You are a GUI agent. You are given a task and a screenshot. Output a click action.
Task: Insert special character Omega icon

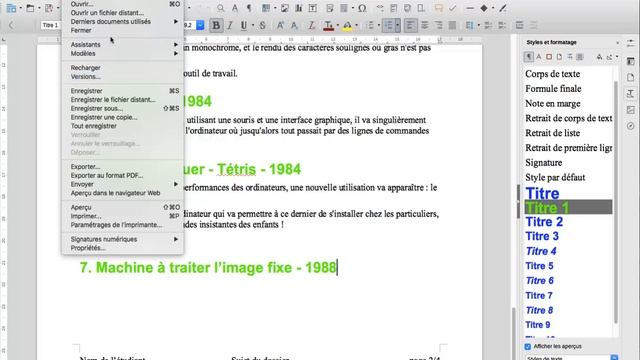click(362, 8)
